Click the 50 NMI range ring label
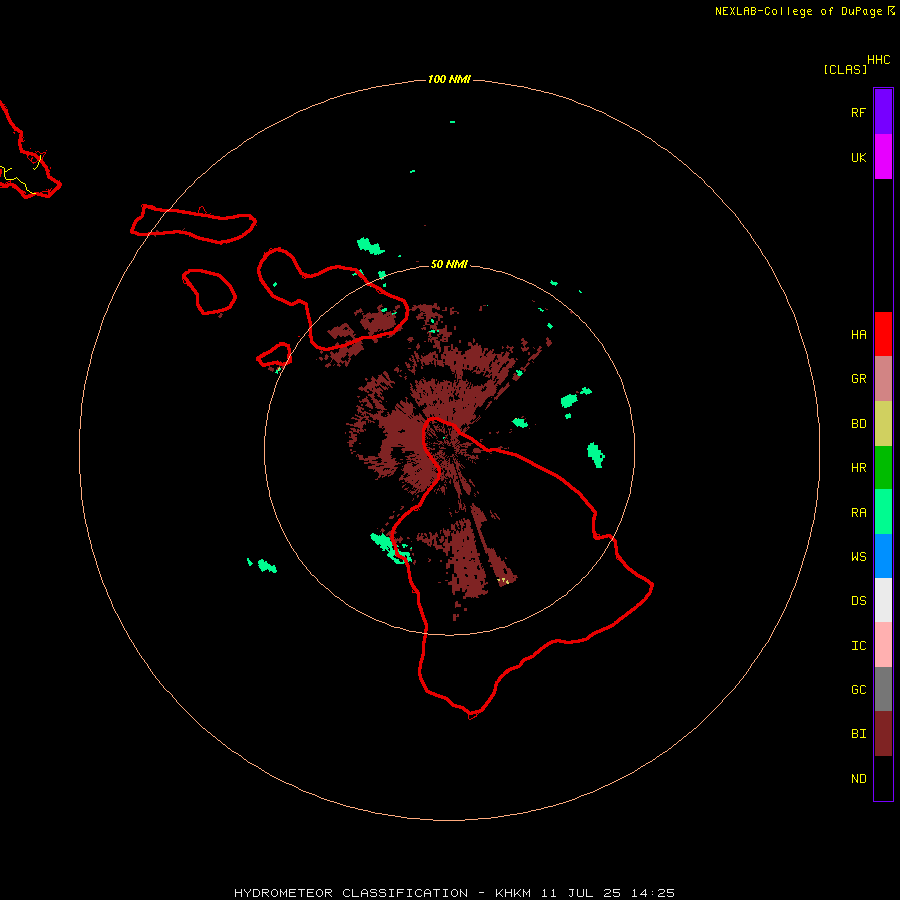 pyautogui.click(x=449, y=264)
